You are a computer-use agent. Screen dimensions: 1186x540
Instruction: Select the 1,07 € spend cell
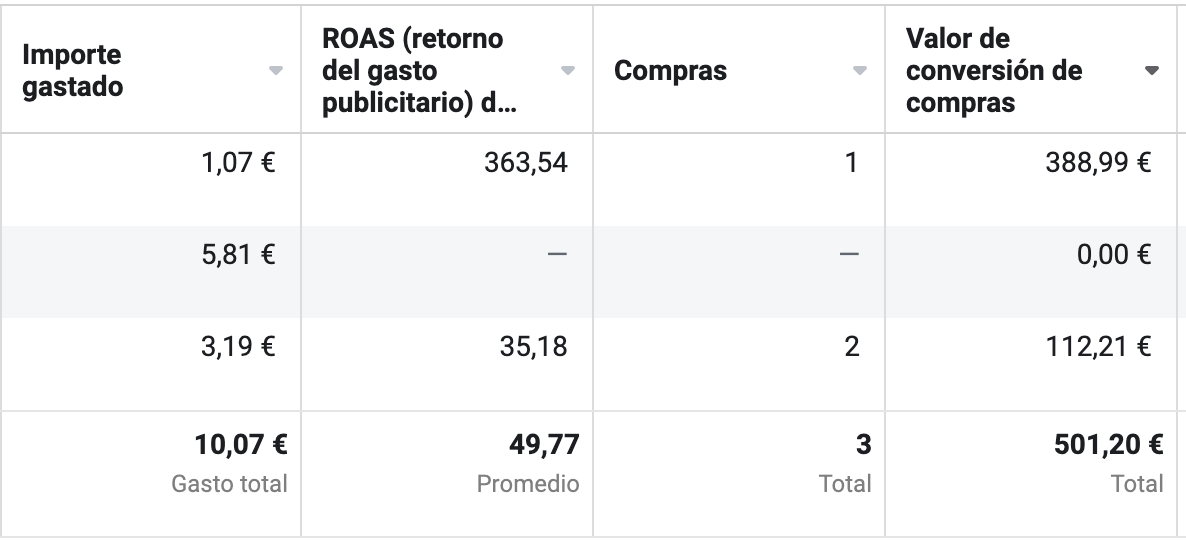[x=238, y=163]
